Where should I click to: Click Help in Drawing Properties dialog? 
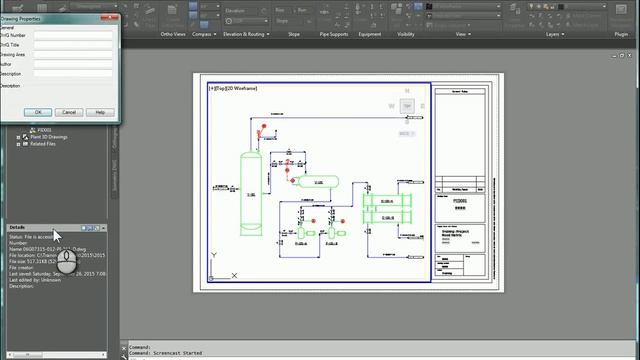tap(100, 112)
